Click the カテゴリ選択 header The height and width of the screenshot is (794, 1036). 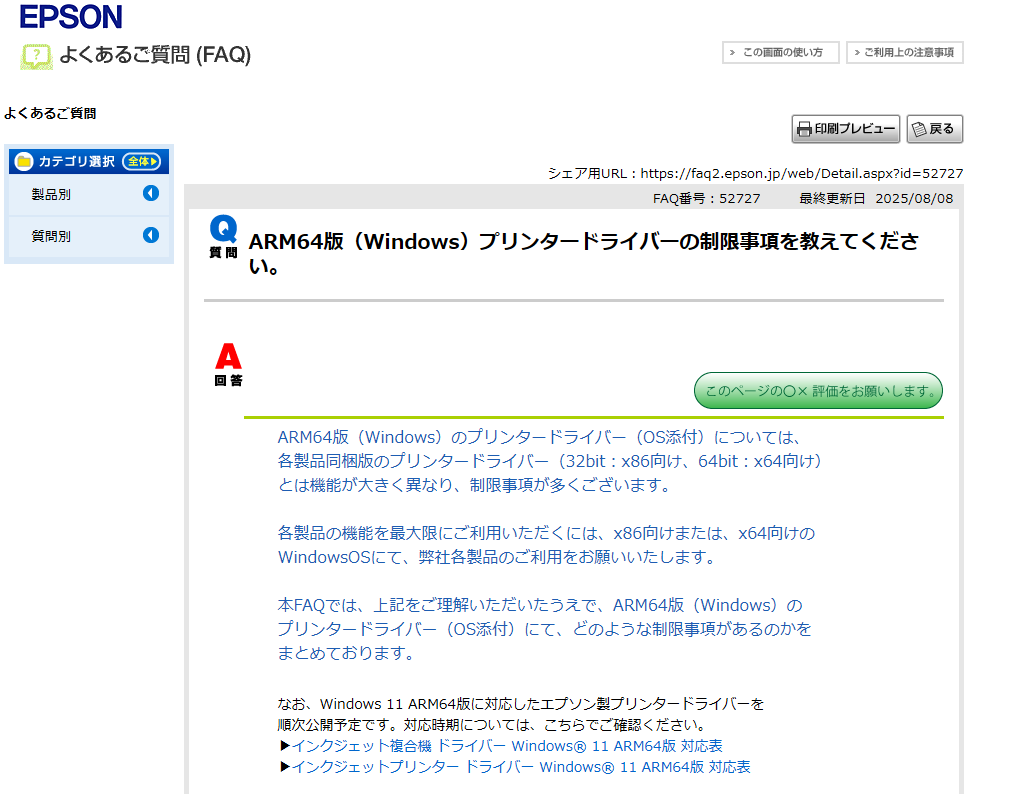(89, 161)
